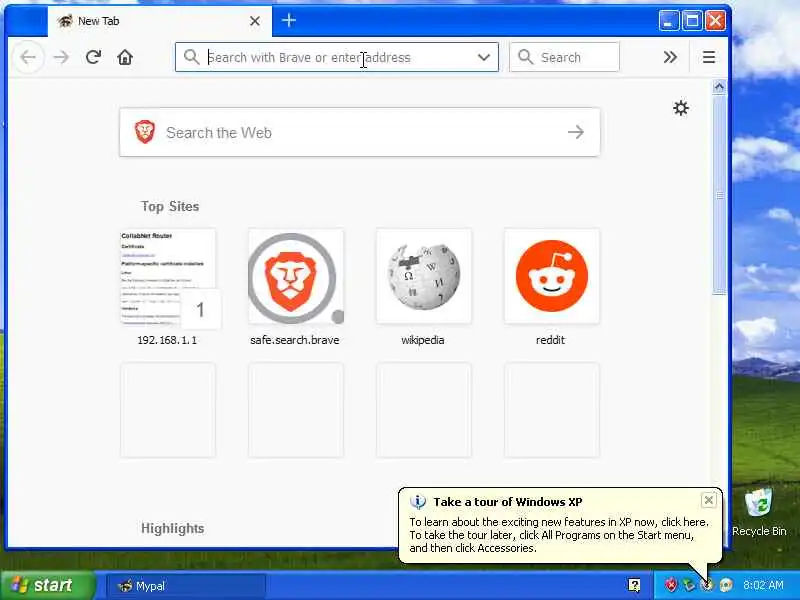The height and width of the screenshot is (600, 800).
Task: Click the magnifier icon in Search box
Action: pyautogui.click(x=525, y=57)
